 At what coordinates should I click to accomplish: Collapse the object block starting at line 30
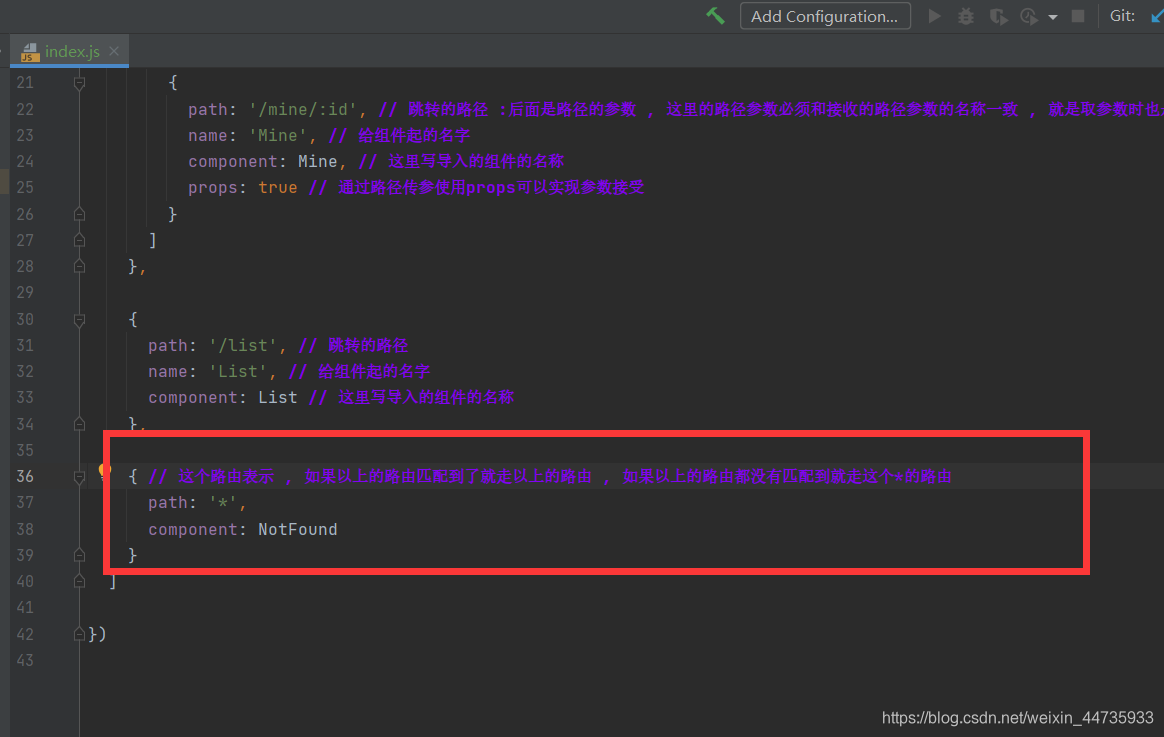point(79,319)
